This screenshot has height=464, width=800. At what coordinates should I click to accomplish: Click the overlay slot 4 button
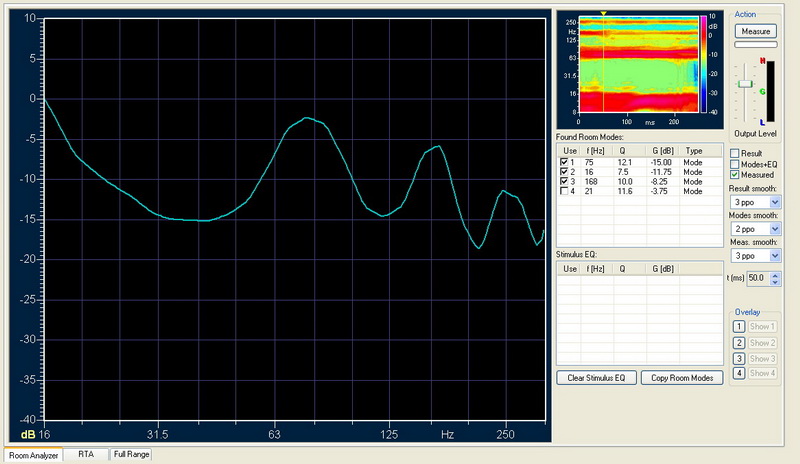coord(738,373)
